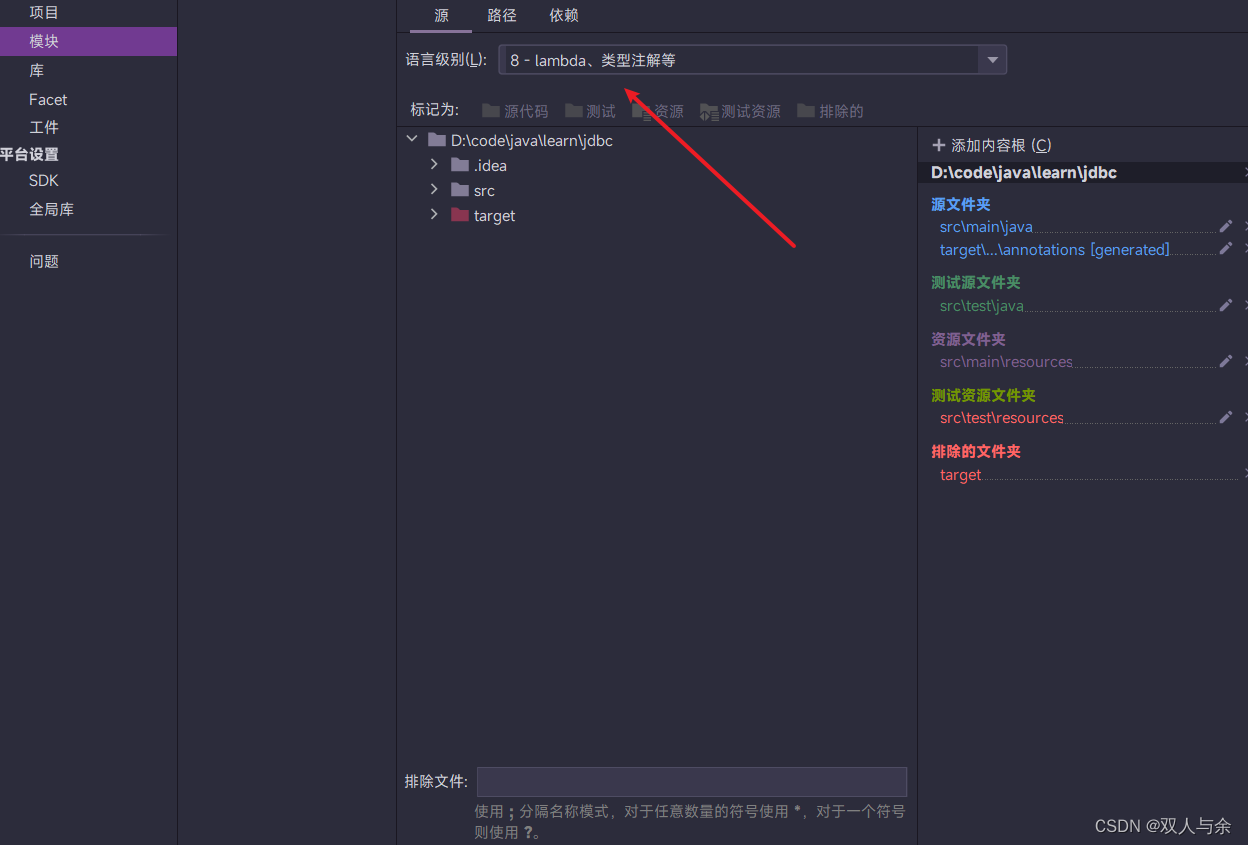Edit properties of src\main\java source folder

(x=1226, y=227)
